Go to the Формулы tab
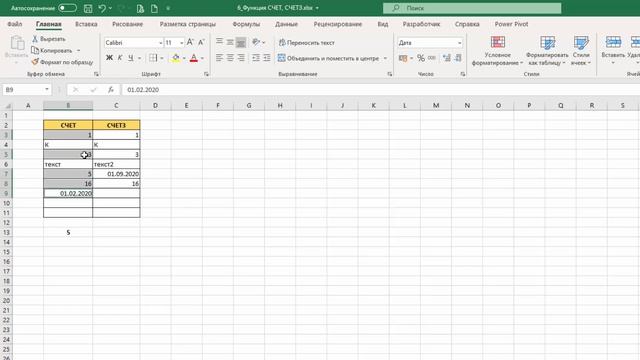This screenshot has width=640, height=360. click(246, 24)
